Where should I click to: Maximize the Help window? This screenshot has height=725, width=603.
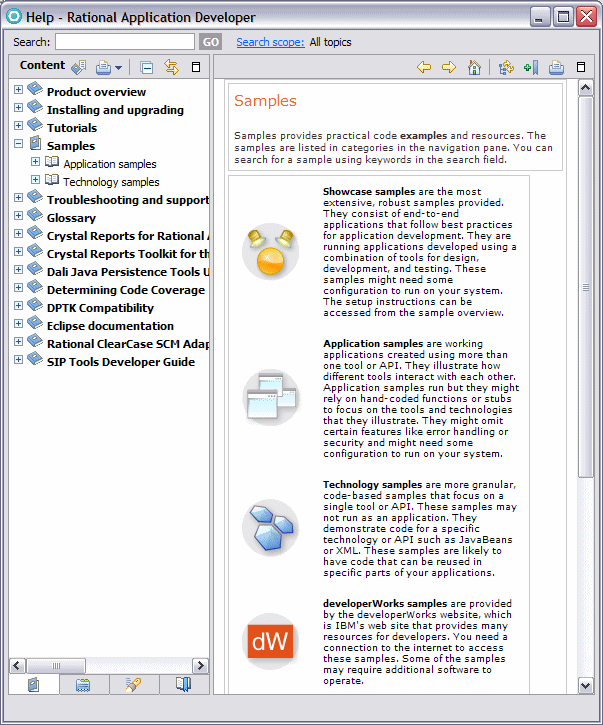click(x=563, y=17)
